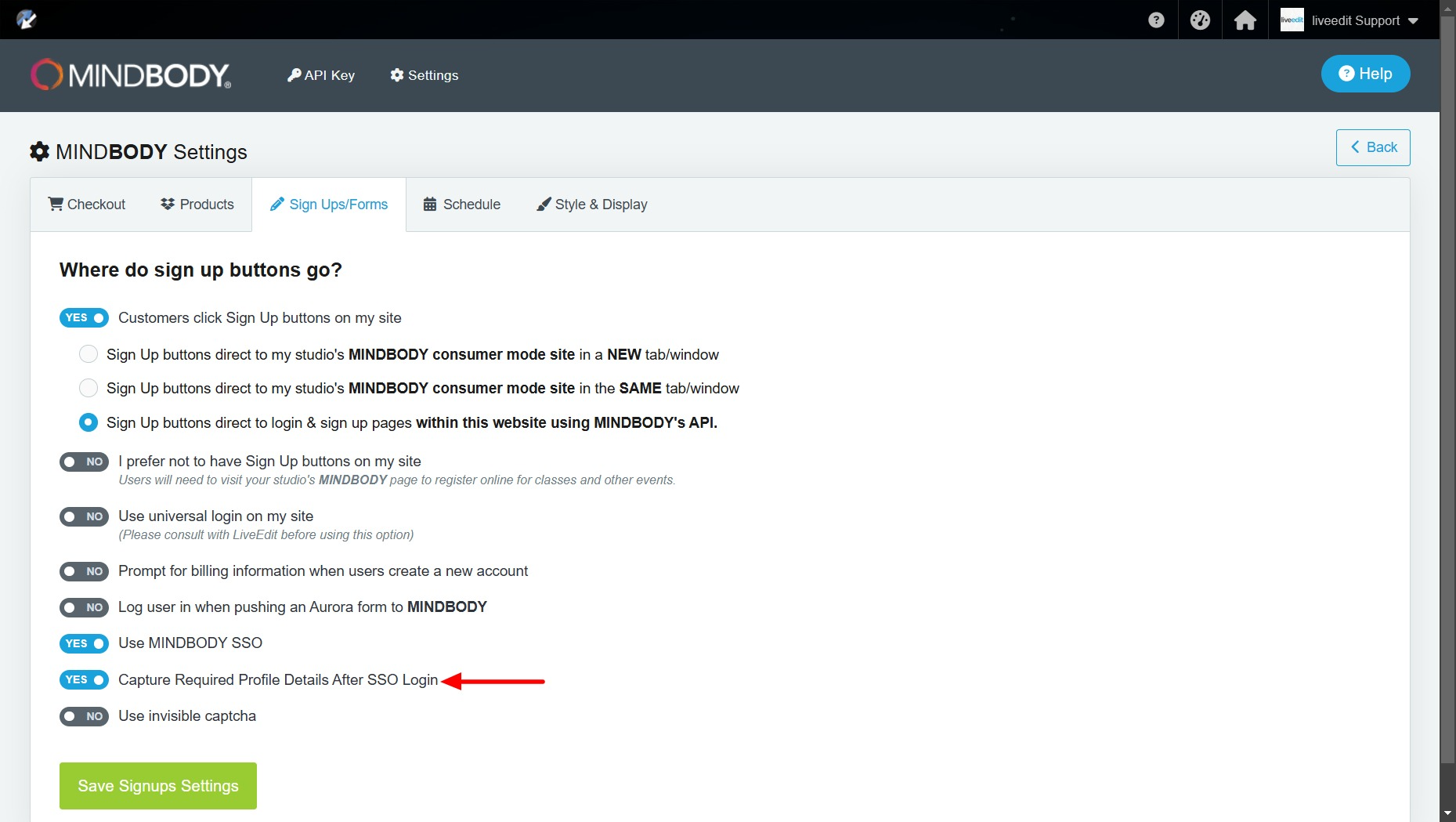Click the pencil icon on Sign Ups/Forms tab
1456x822 pixels.
[276, 205]
